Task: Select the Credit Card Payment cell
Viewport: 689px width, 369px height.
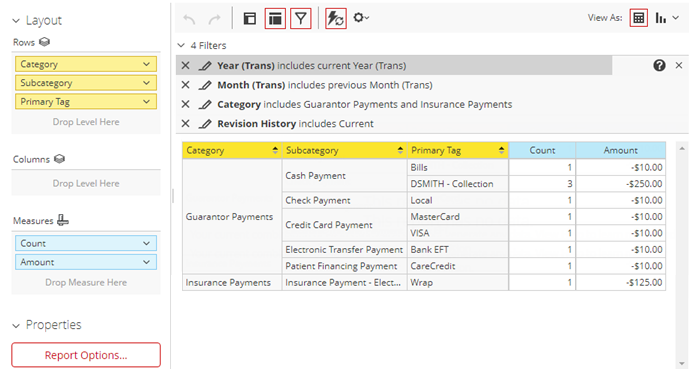Action: 344,225
